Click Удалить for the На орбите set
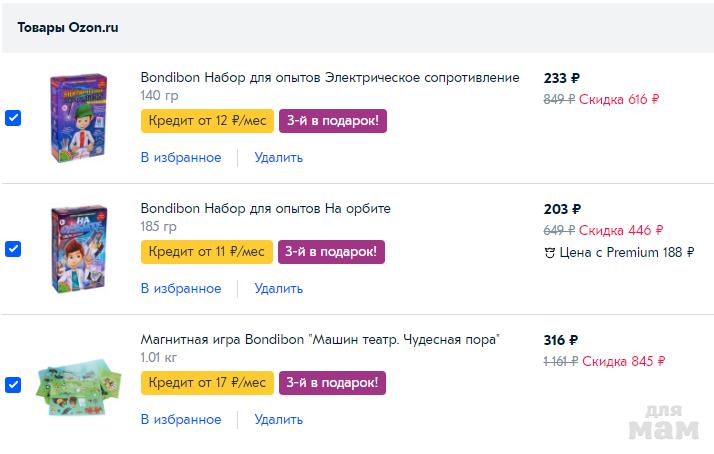The height and width of the screenshot is (454, 714). [x=278, y=288]
